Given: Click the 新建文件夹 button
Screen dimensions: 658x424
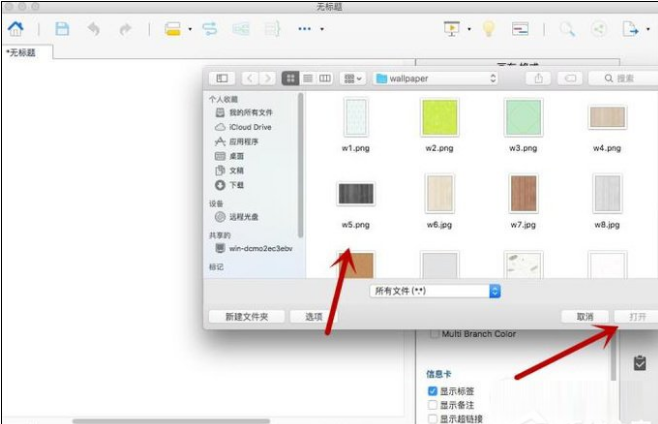Looking at the screenshot, I should (x=247, y=317).
